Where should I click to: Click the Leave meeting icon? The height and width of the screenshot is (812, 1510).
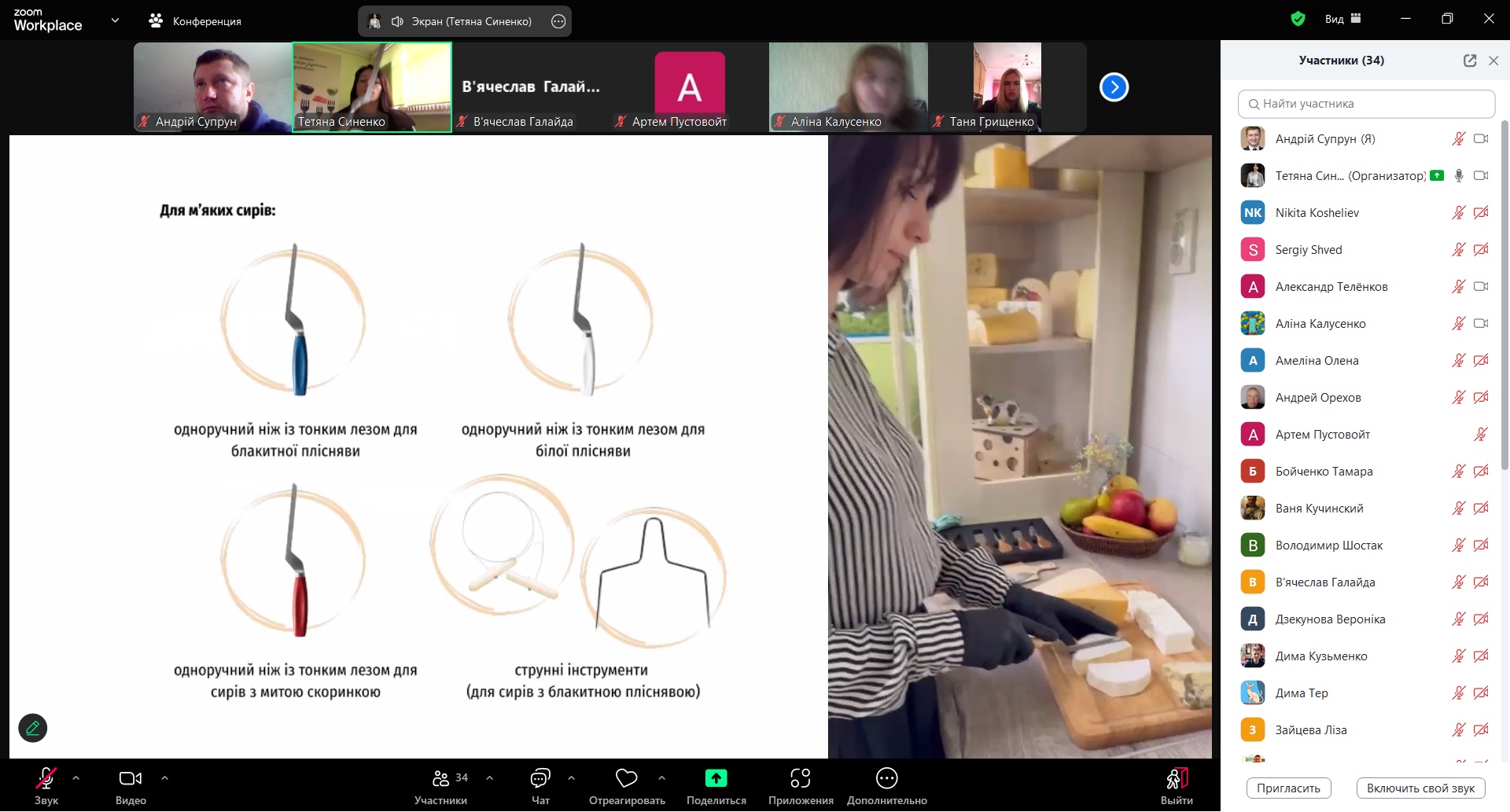click(1177, 778)
